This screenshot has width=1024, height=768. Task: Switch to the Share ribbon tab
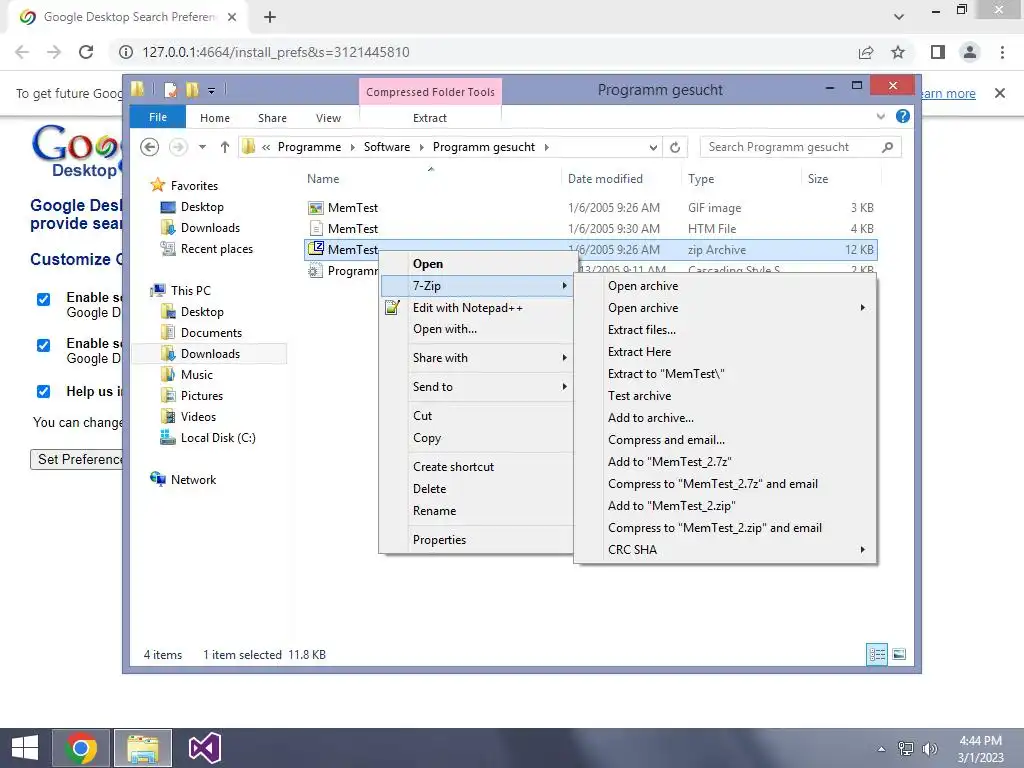click(272, 118)
